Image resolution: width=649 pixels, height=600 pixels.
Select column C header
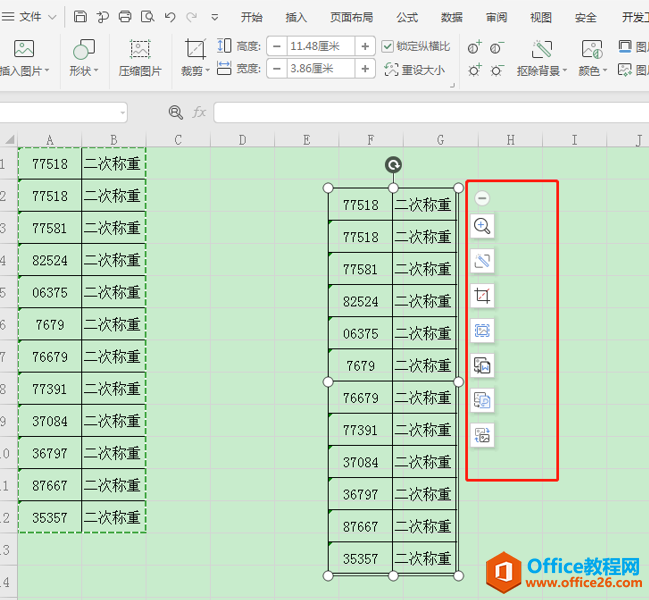coord(178,140)
